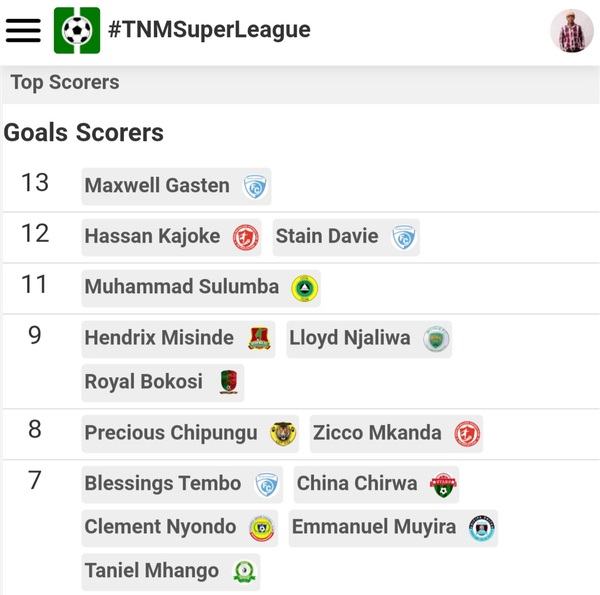Open the Blessings Tembo player entry

click(x=182, y=484)
